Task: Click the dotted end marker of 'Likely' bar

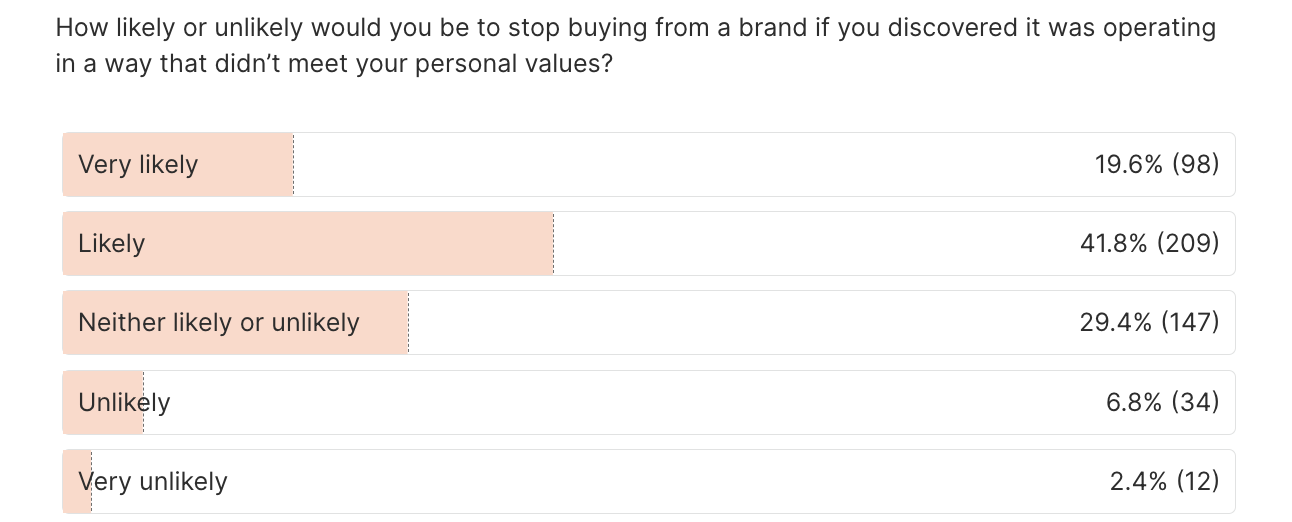Action: [x=553, y=243]
